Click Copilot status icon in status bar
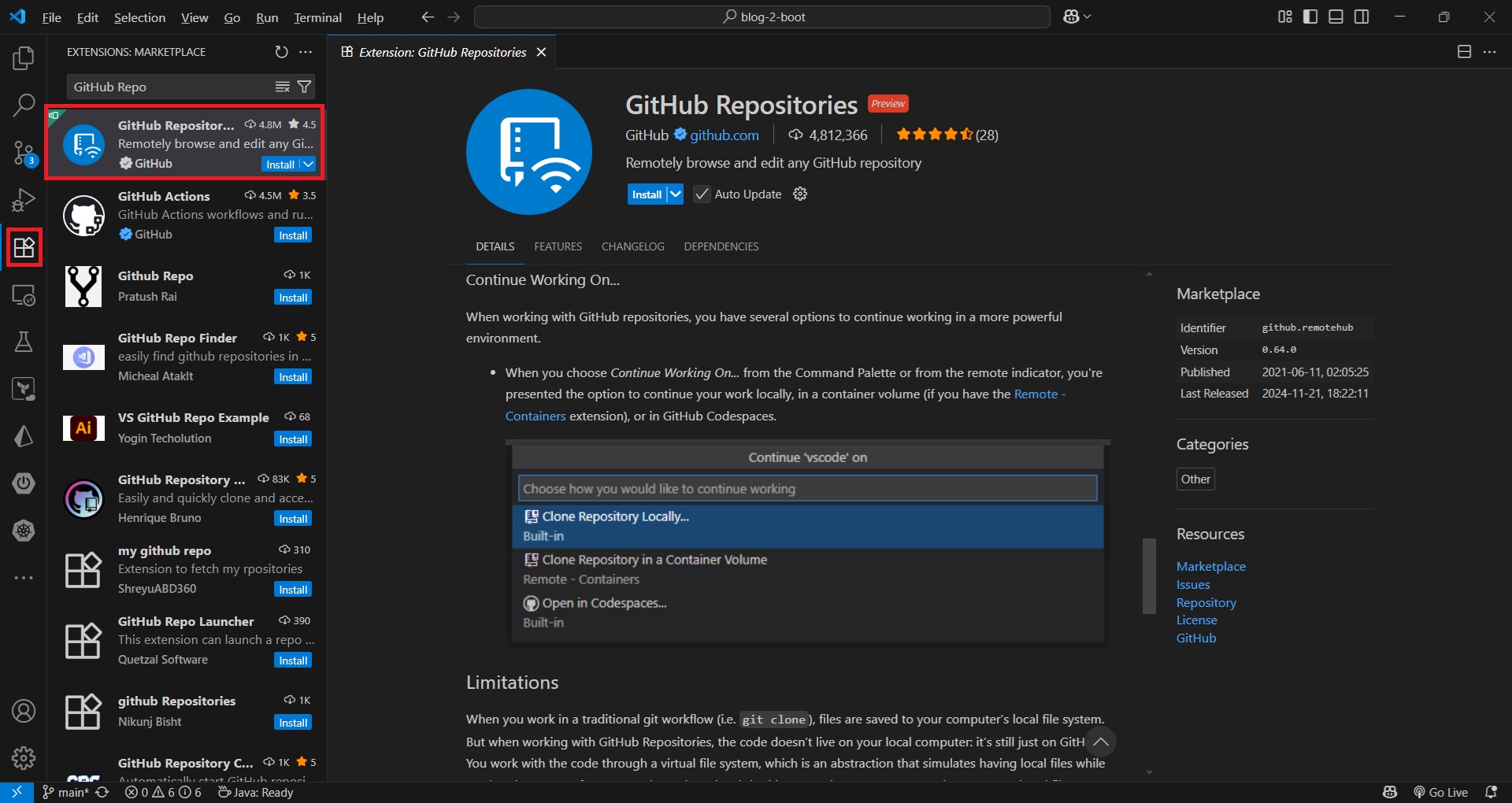The image size is (1512, 803). [x=1390, y=792]
